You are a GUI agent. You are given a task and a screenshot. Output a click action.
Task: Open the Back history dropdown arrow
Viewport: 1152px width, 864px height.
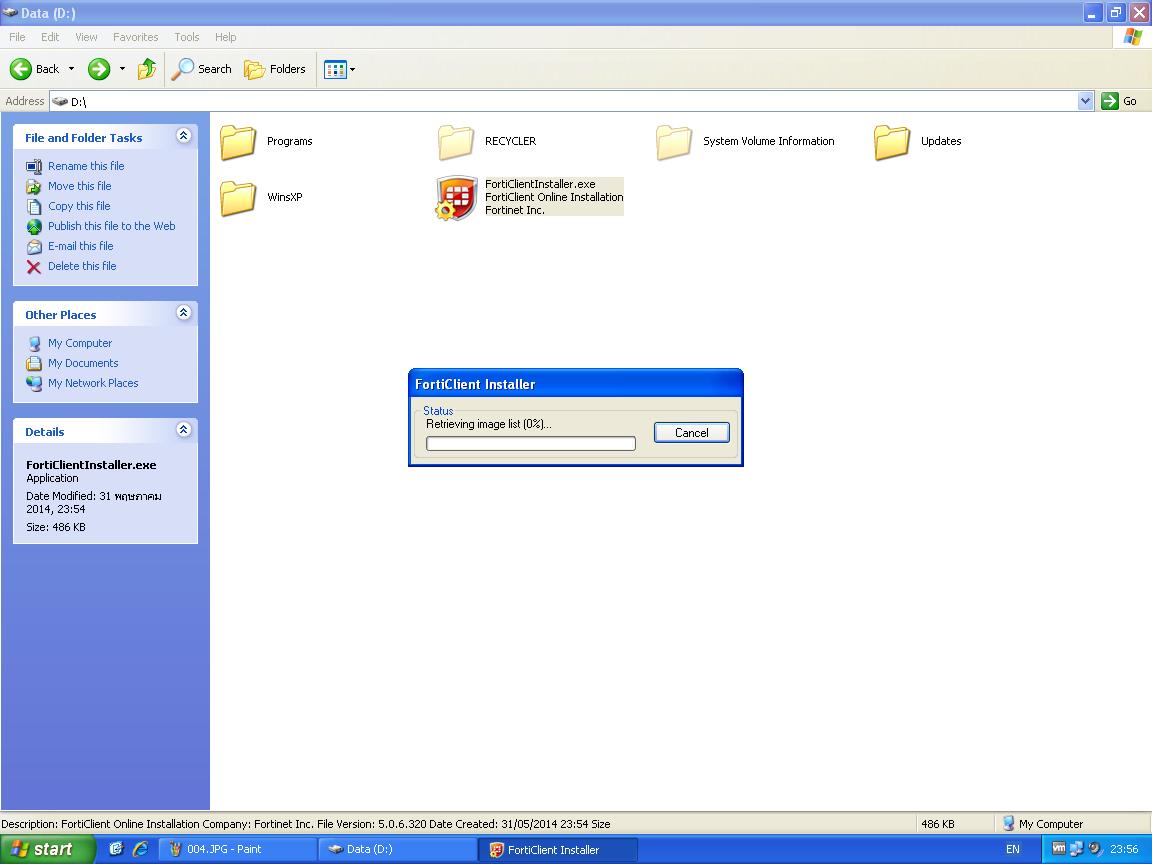point(71,69)
